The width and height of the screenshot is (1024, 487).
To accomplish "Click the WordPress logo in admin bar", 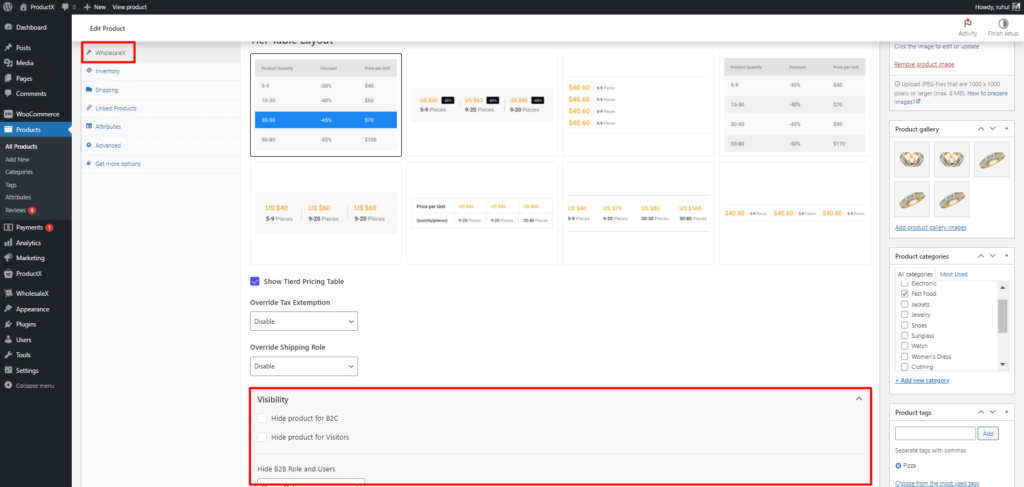I will point(8,7).
